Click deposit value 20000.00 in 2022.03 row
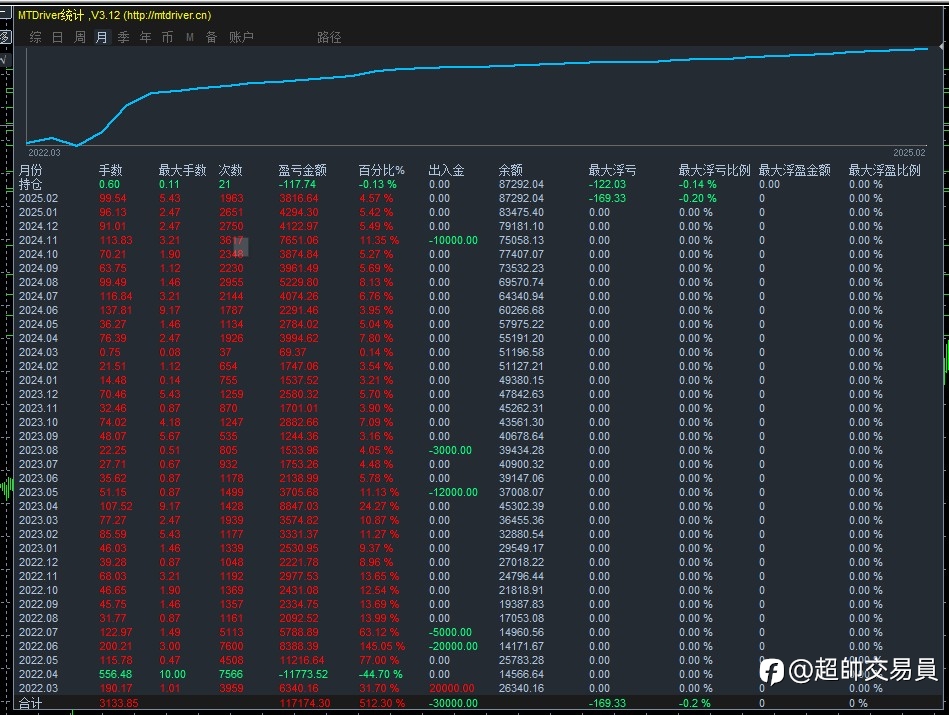This screenshot has height=715, width=949. [x=452, y=688]
